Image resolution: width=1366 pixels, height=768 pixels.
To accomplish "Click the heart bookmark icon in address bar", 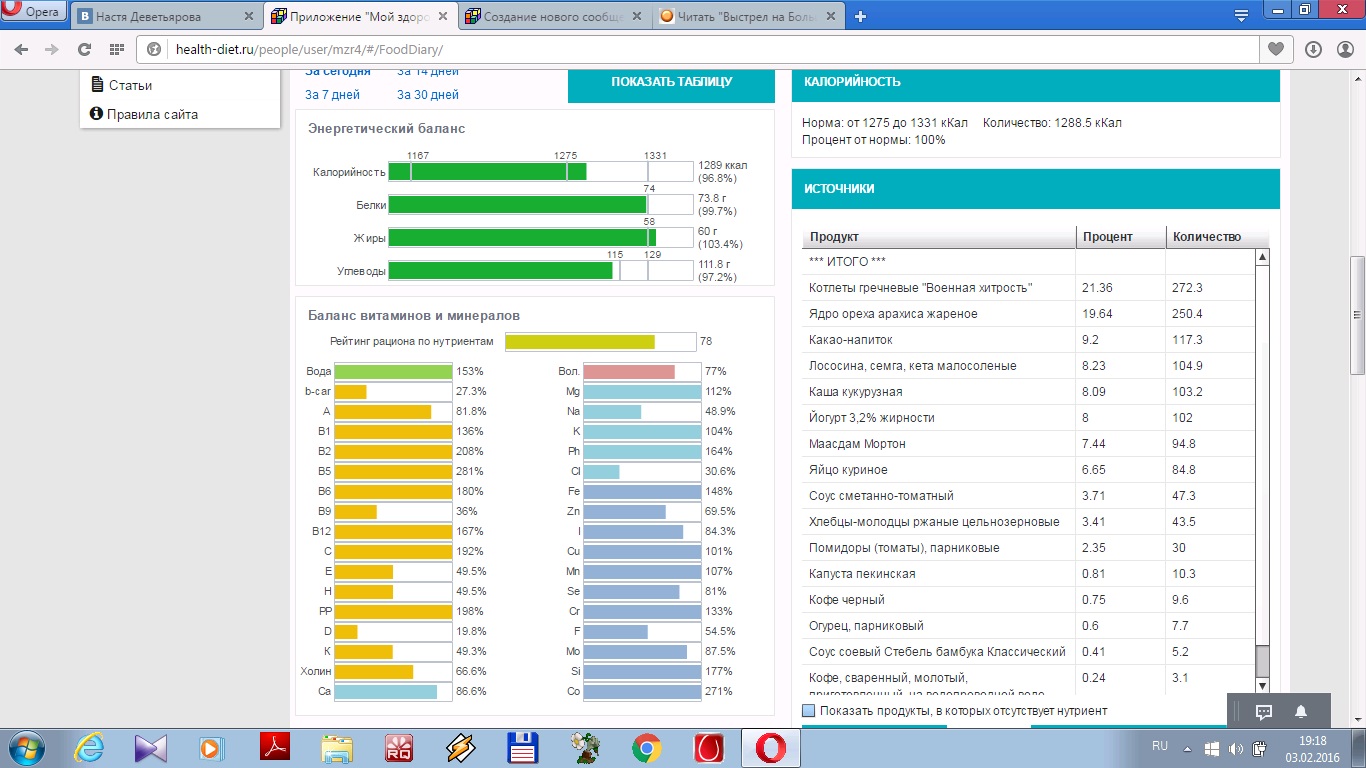I will 1276,49.
